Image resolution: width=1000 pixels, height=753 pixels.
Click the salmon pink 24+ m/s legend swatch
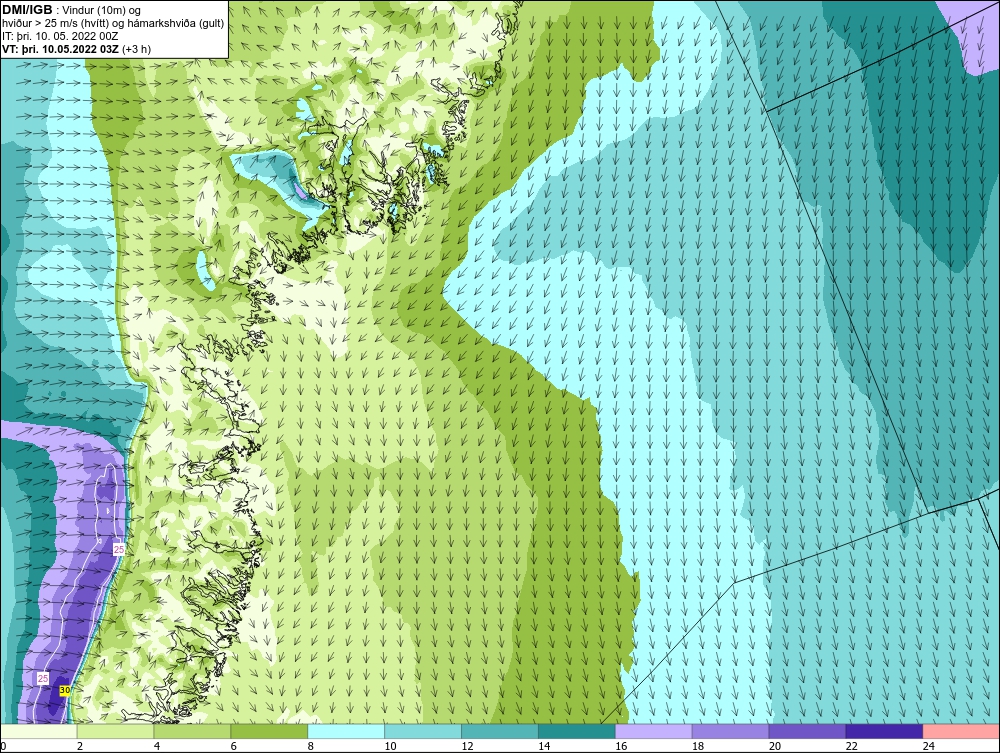click(961, 731)
